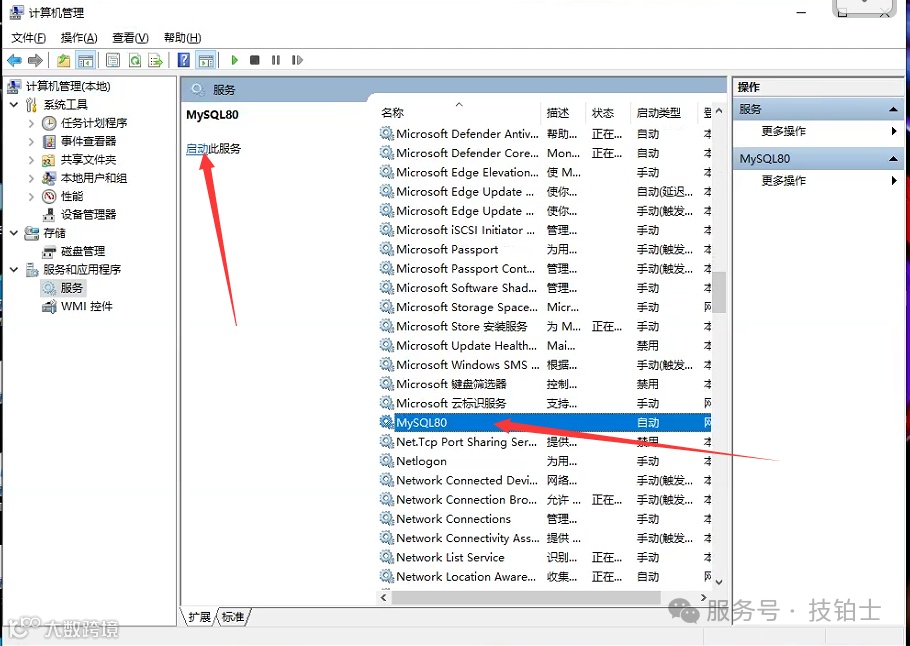This screenshot has height=646, width=910.
Task: Click the Restart service toolbar icon
Action: click(297, 60)
